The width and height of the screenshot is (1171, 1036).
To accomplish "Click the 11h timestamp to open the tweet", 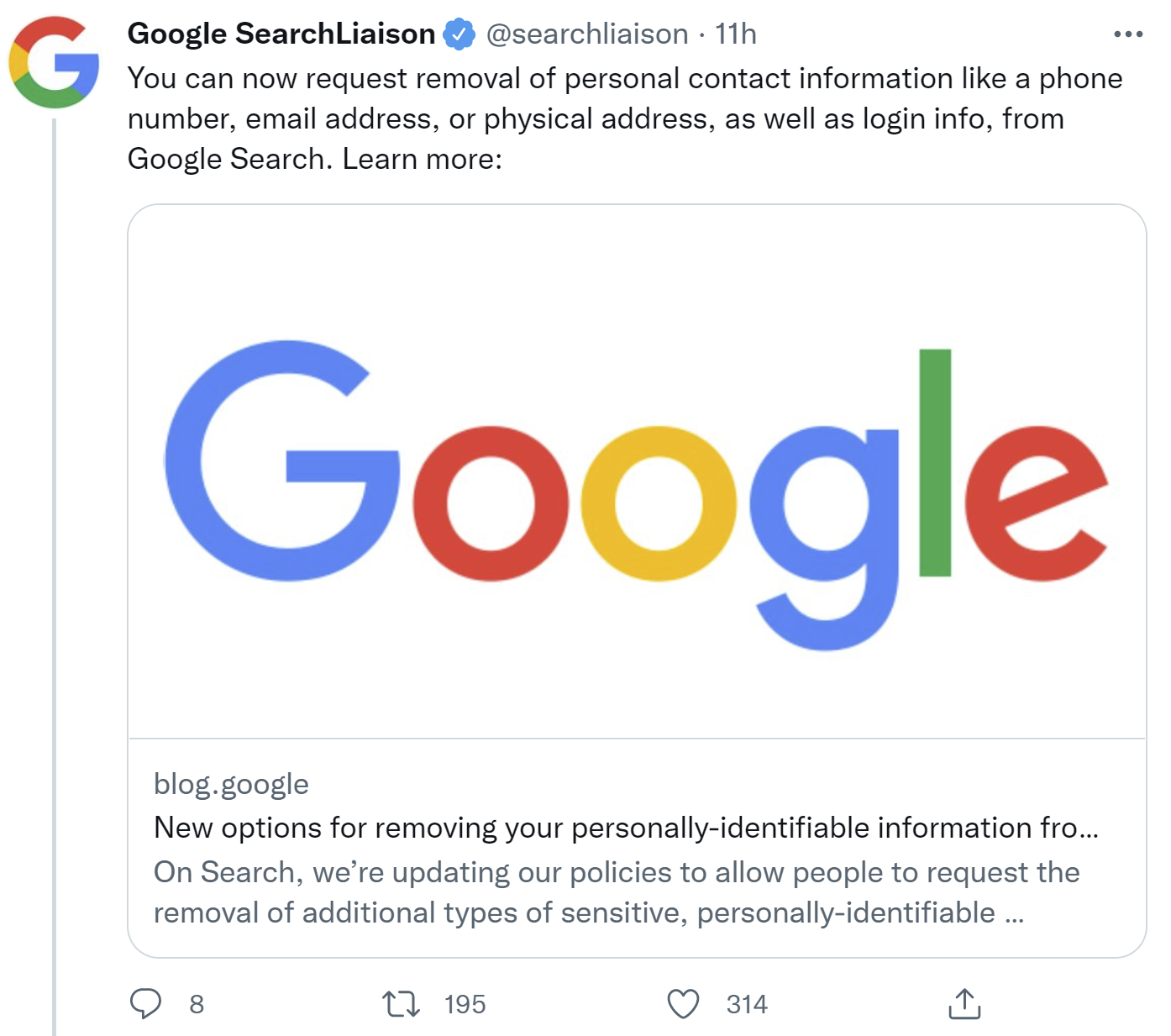I will click(x=734, y=34).
